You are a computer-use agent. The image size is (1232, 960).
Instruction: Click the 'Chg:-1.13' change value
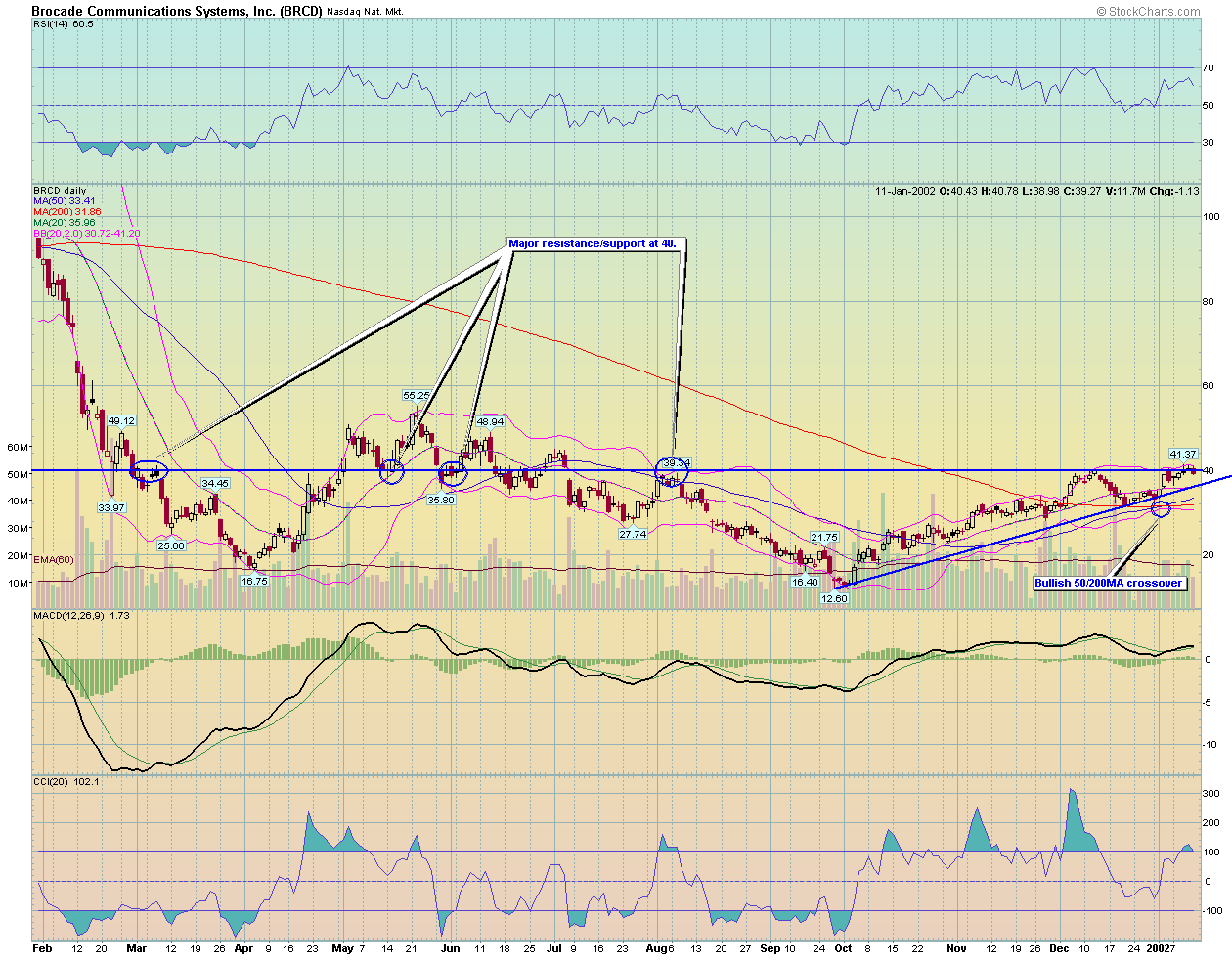point(1174,191)
